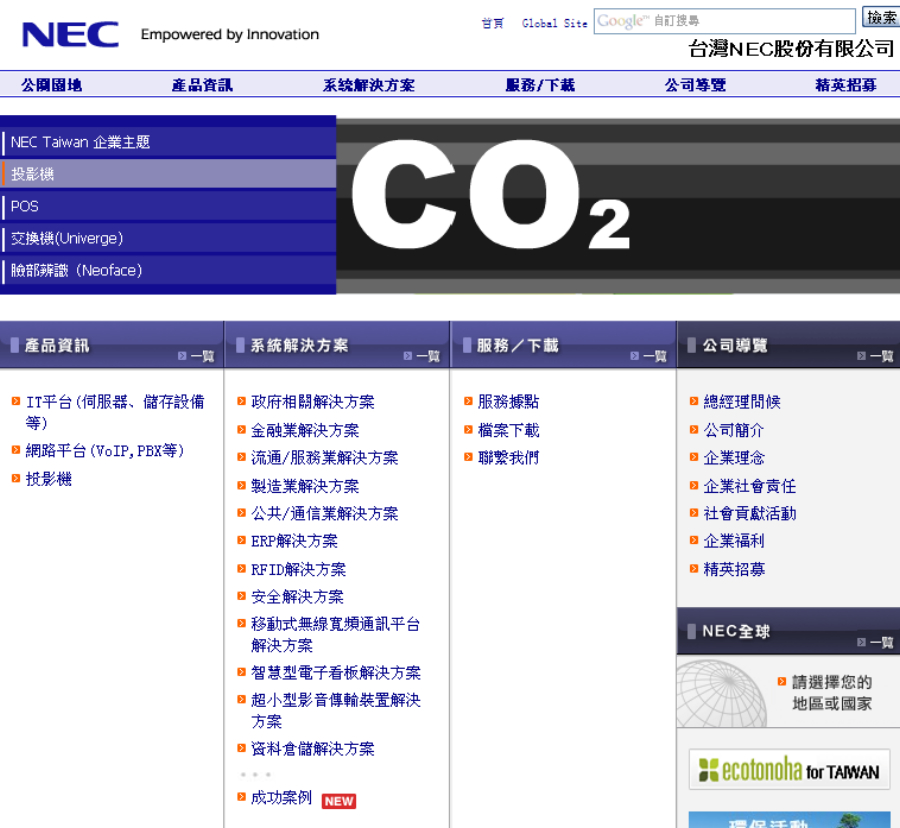This screenshot has width=900, height=828.
Task: Open 總經理問候 link
Action: point(742,402)
